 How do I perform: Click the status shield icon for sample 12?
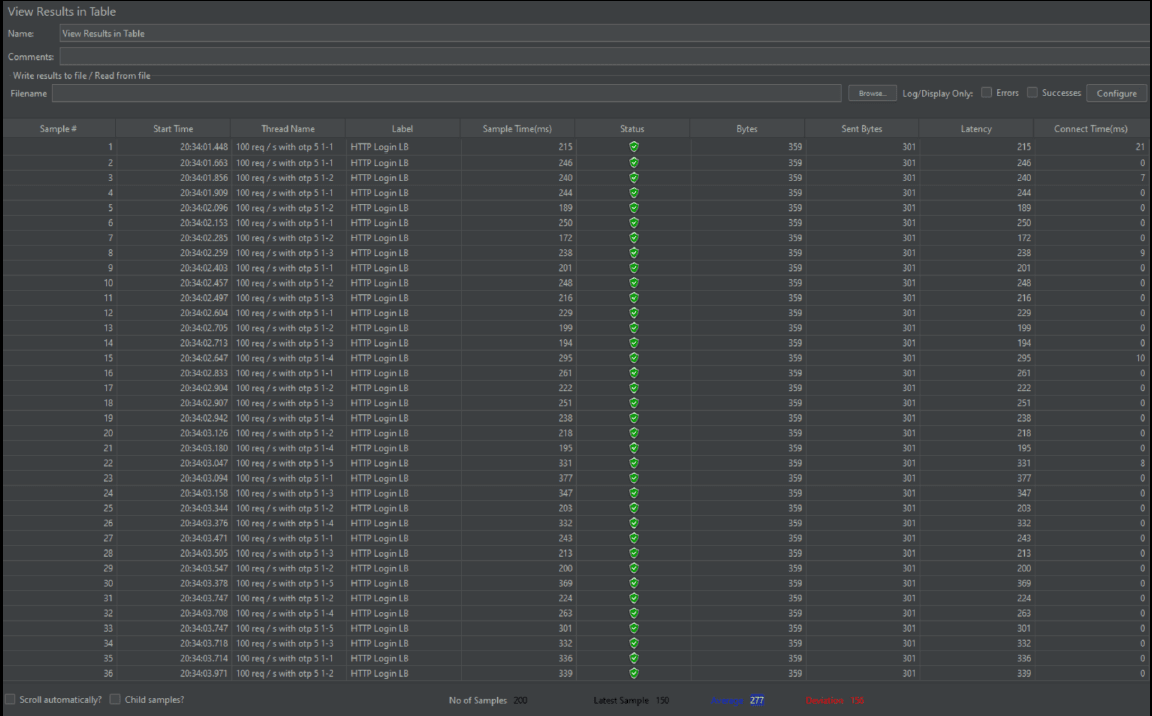(633, 313)
